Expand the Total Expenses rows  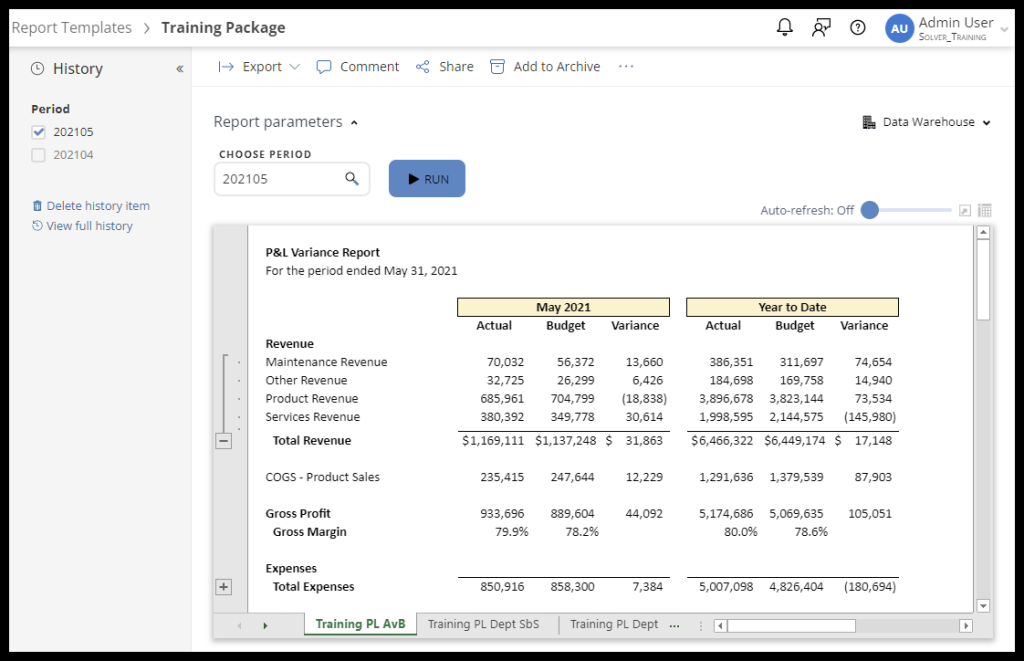point(223,587)
